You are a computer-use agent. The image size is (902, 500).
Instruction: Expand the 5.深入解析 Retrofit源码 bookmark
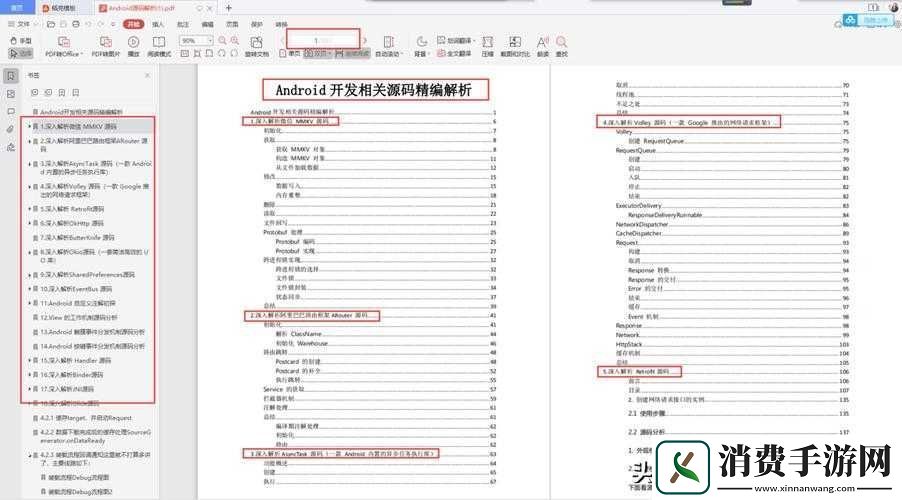(x=30, y=209)
